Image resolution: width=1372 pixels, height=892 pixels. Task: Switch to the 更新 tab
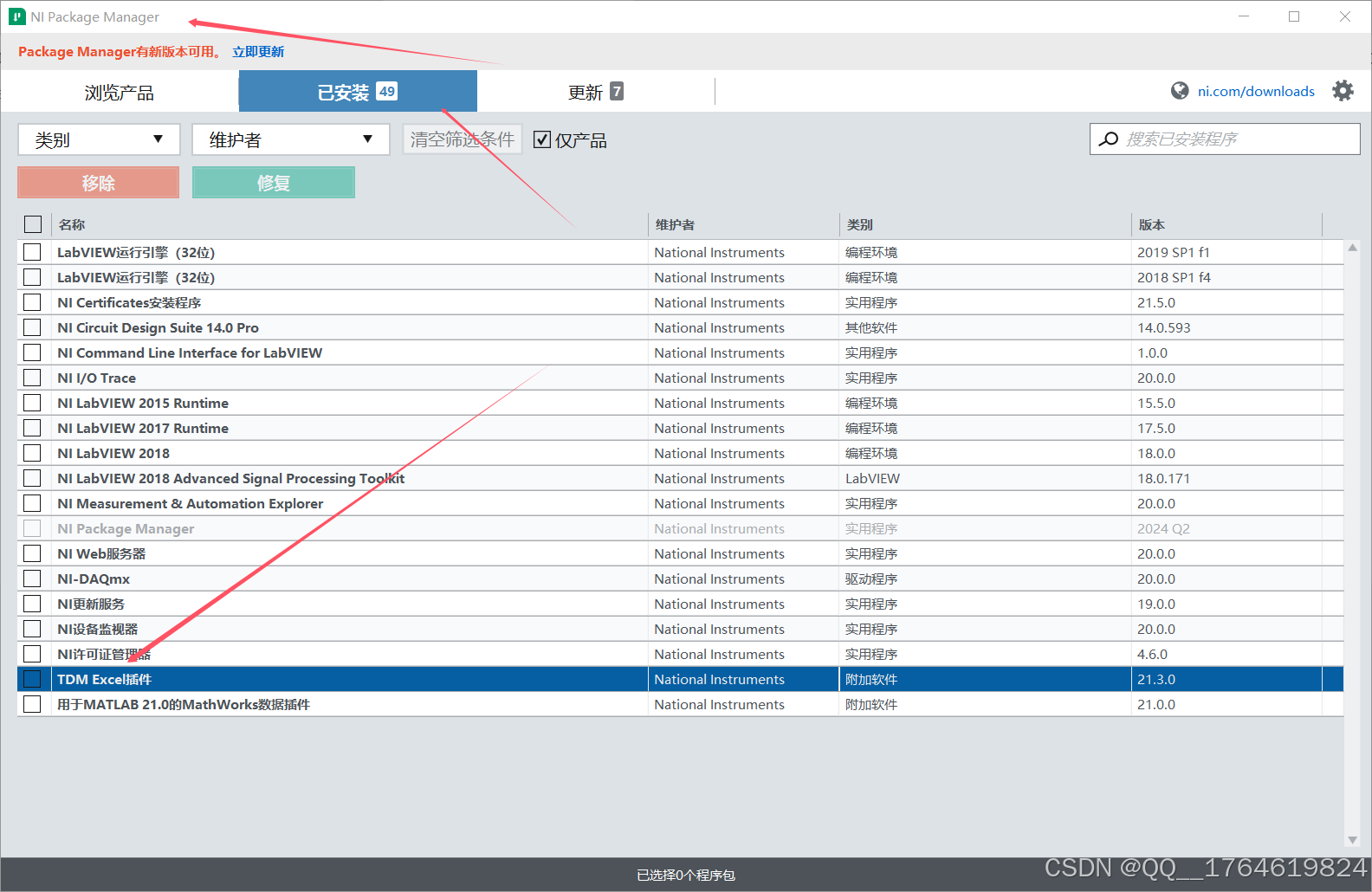coord(596,92)
